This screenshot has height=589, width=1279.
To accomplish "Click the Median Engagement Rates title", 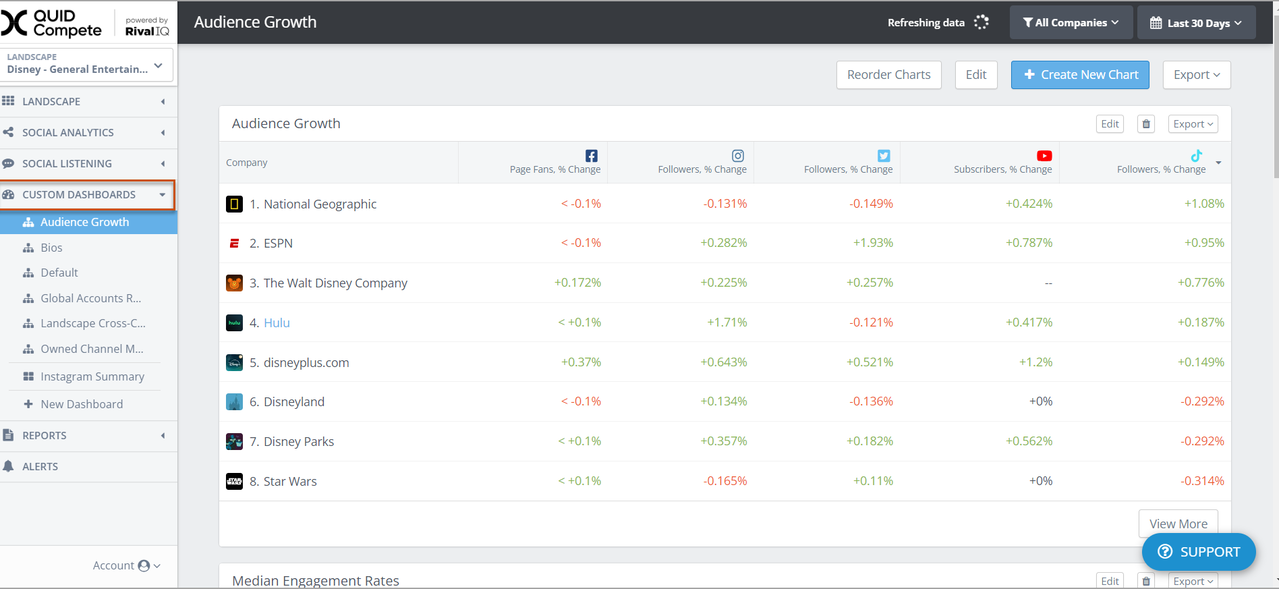I will coord(315,581).
